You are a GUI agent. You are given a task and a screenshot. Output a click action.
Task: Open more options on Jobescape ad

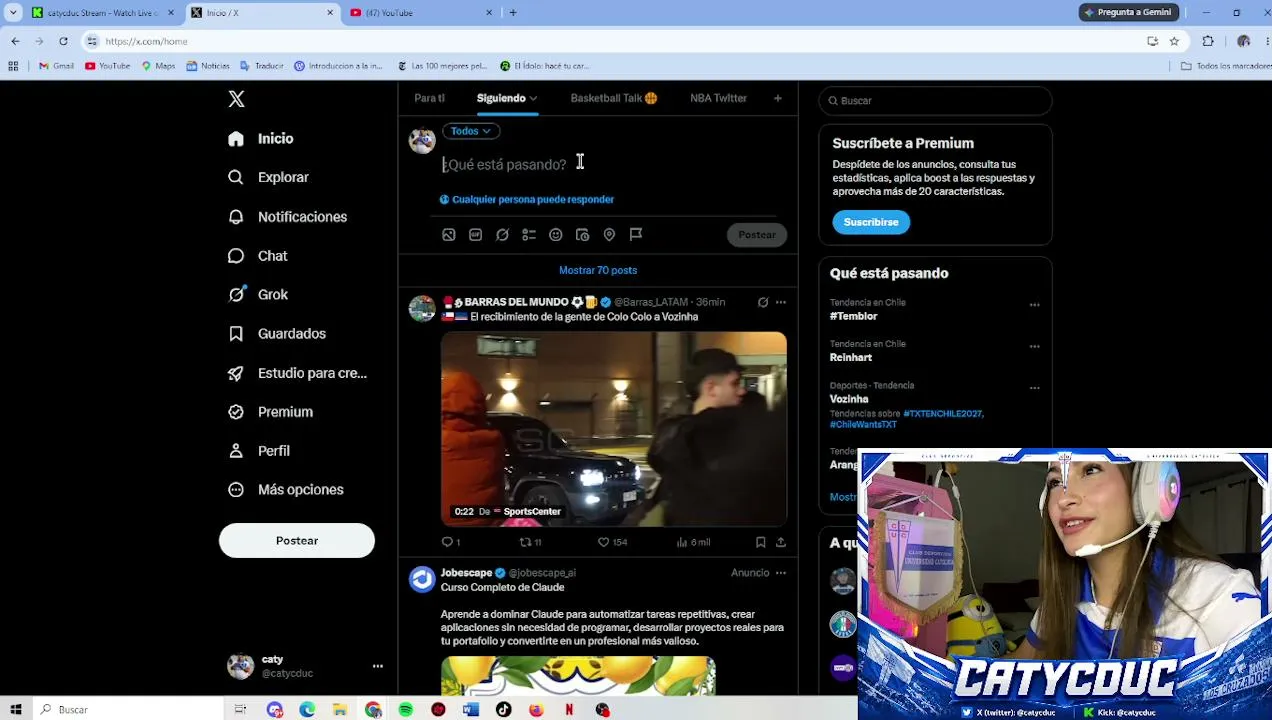781,573
